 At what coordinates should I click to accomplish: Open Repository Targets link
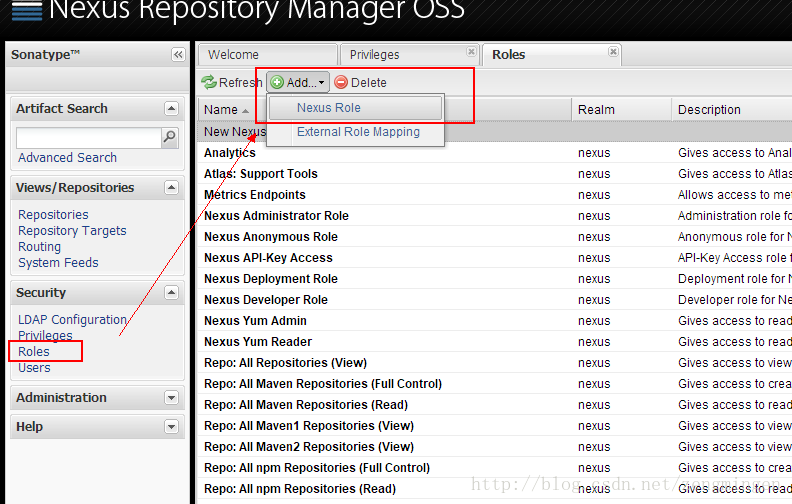72,231
